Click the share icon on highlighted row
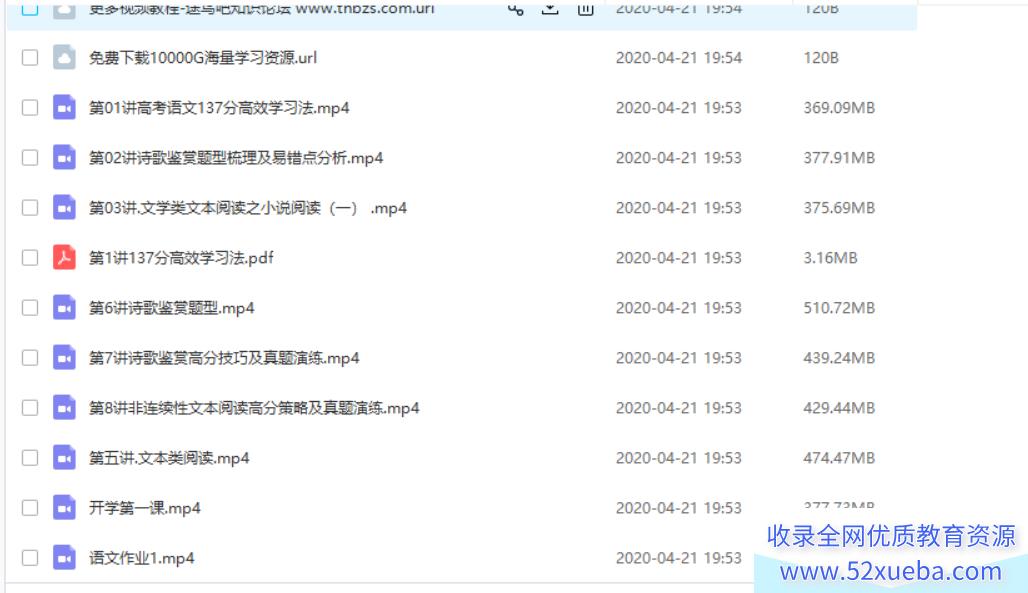Viewport: 1028px width, 593px height. pos(515,9)
